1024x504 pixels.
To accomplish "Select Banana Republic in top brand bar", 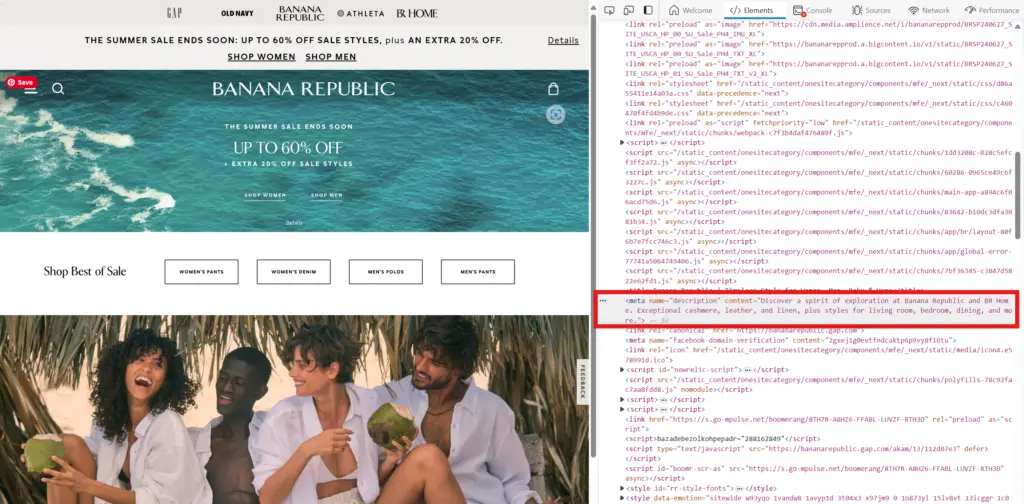I will point(300,13).
